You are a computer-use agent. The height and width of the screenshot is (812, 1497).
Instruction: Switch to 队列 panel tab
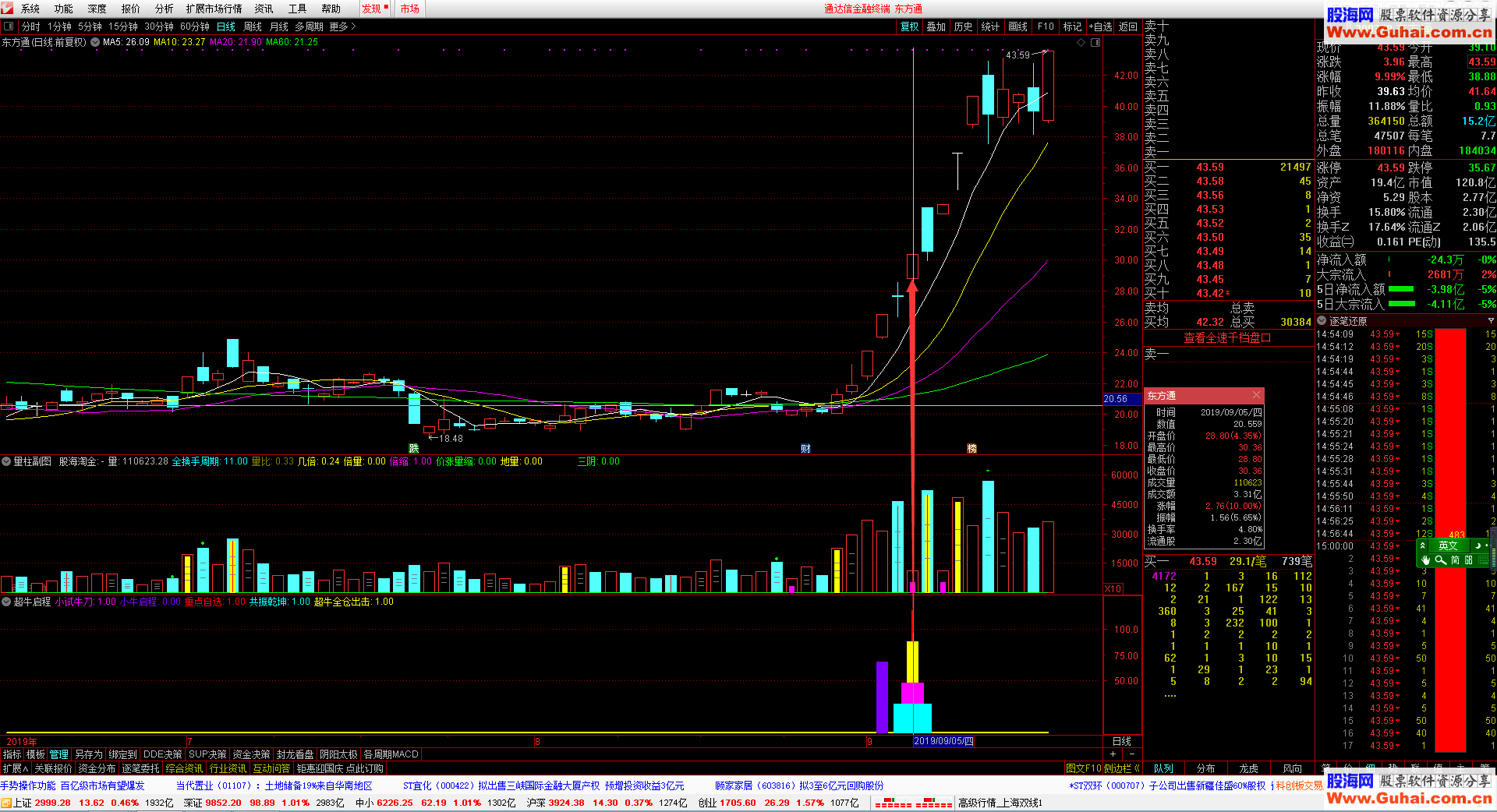point(1163,768)
